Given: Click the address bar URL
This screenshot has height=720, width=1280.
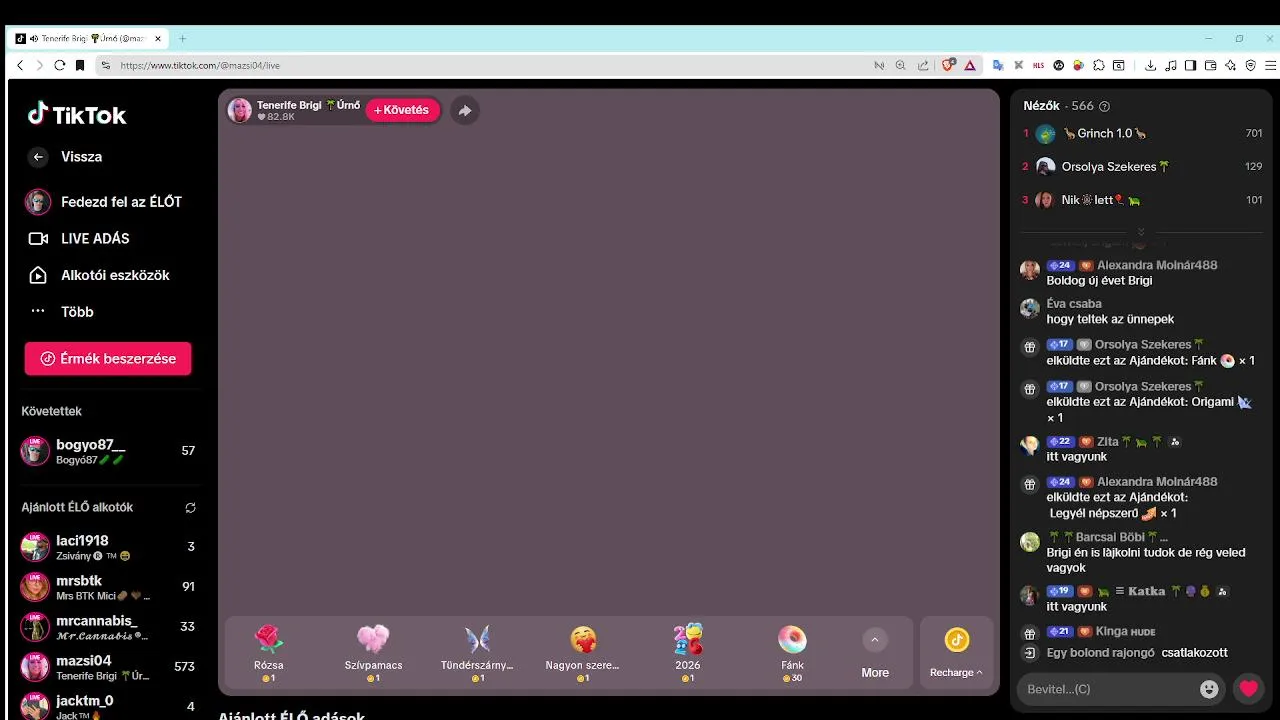Looking at the screenshot, I should 200,66.
